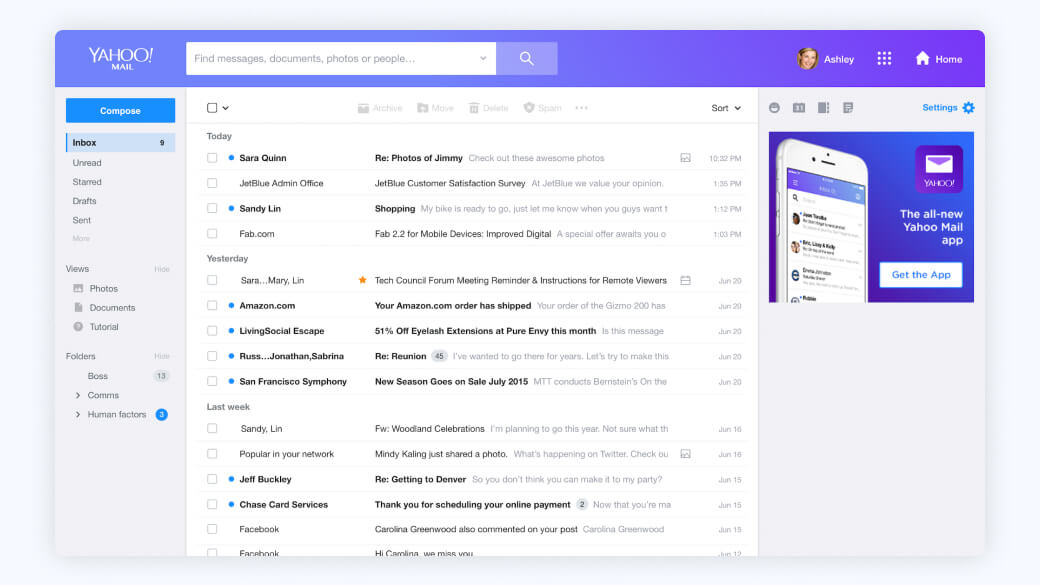Open the Settings gear icon

[968, 107]
